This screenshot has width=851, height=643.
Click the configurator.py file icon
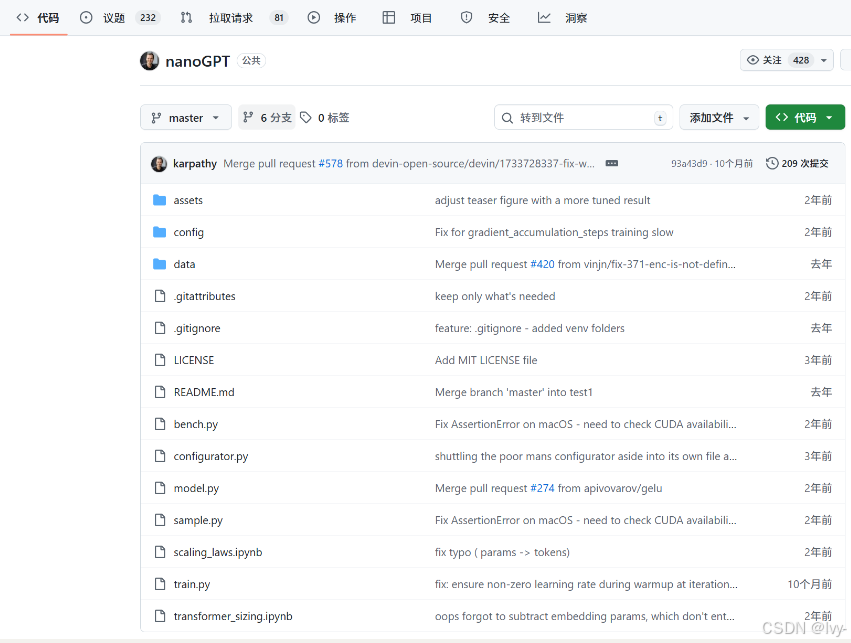click(x=160, y=456)
